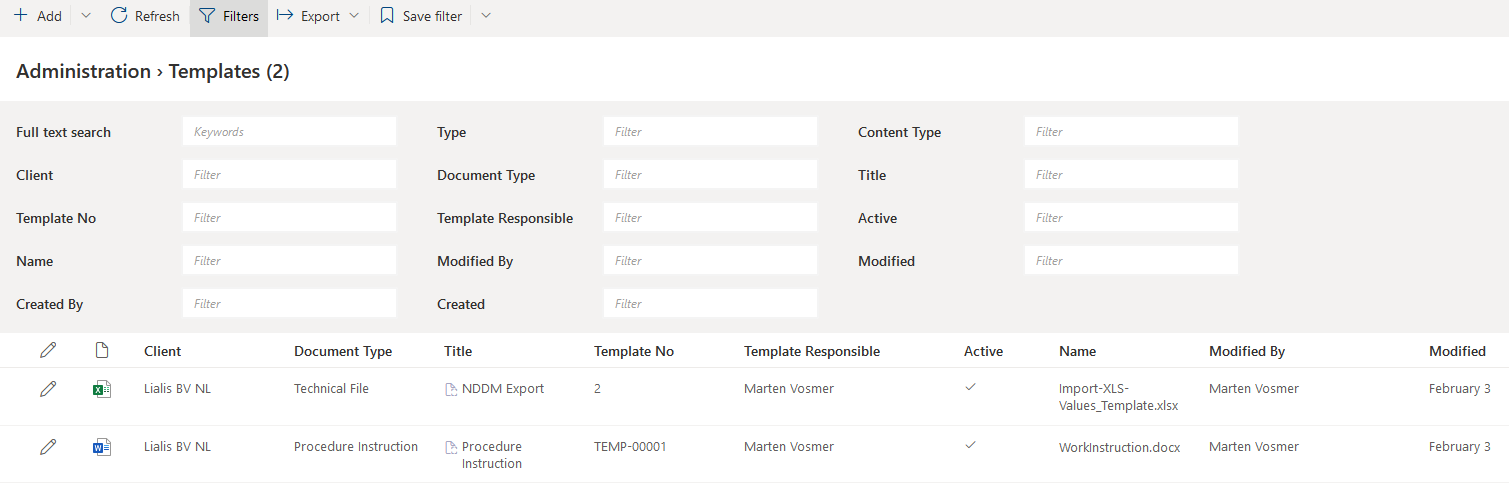Click the pencil icon in table header

pos(47,351)
